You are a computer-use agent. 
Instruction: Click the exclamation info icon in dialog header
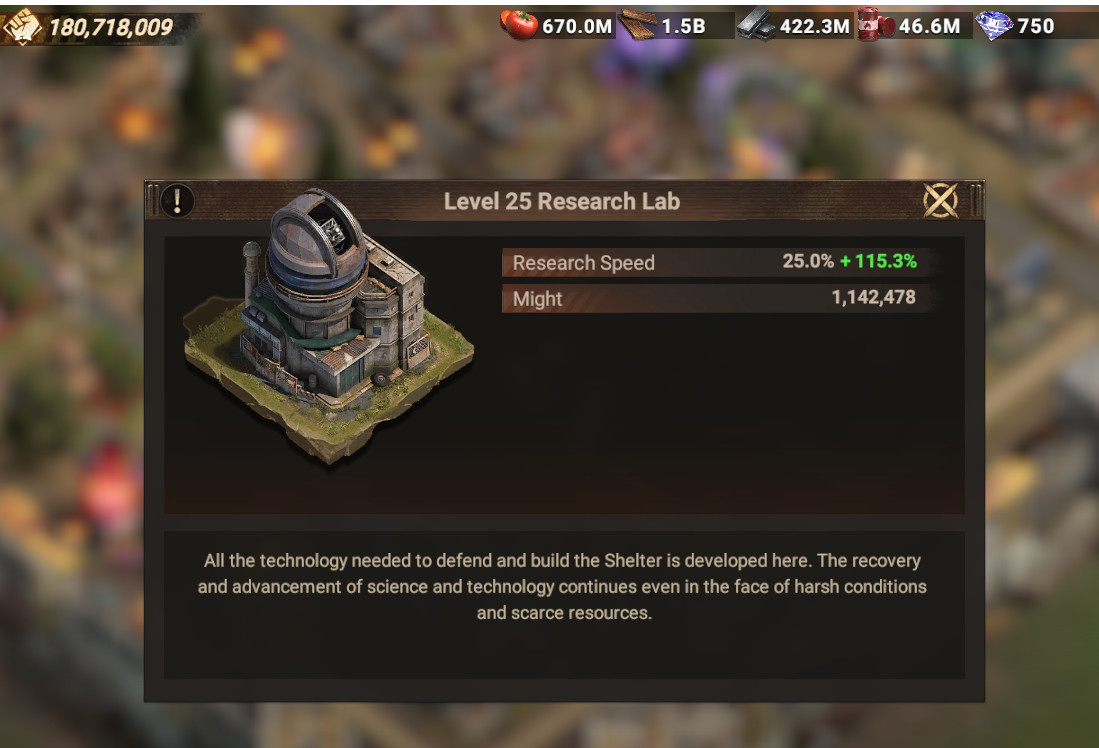click(177, 201)
